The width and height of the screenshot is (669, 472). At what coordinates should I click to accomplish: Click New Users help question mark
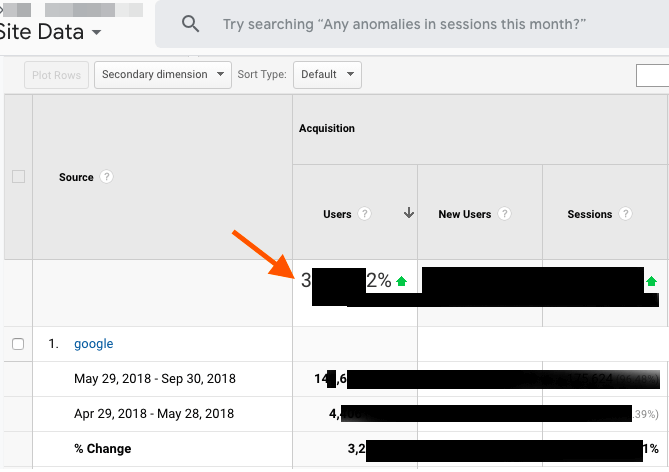click(x=505, y=214)
